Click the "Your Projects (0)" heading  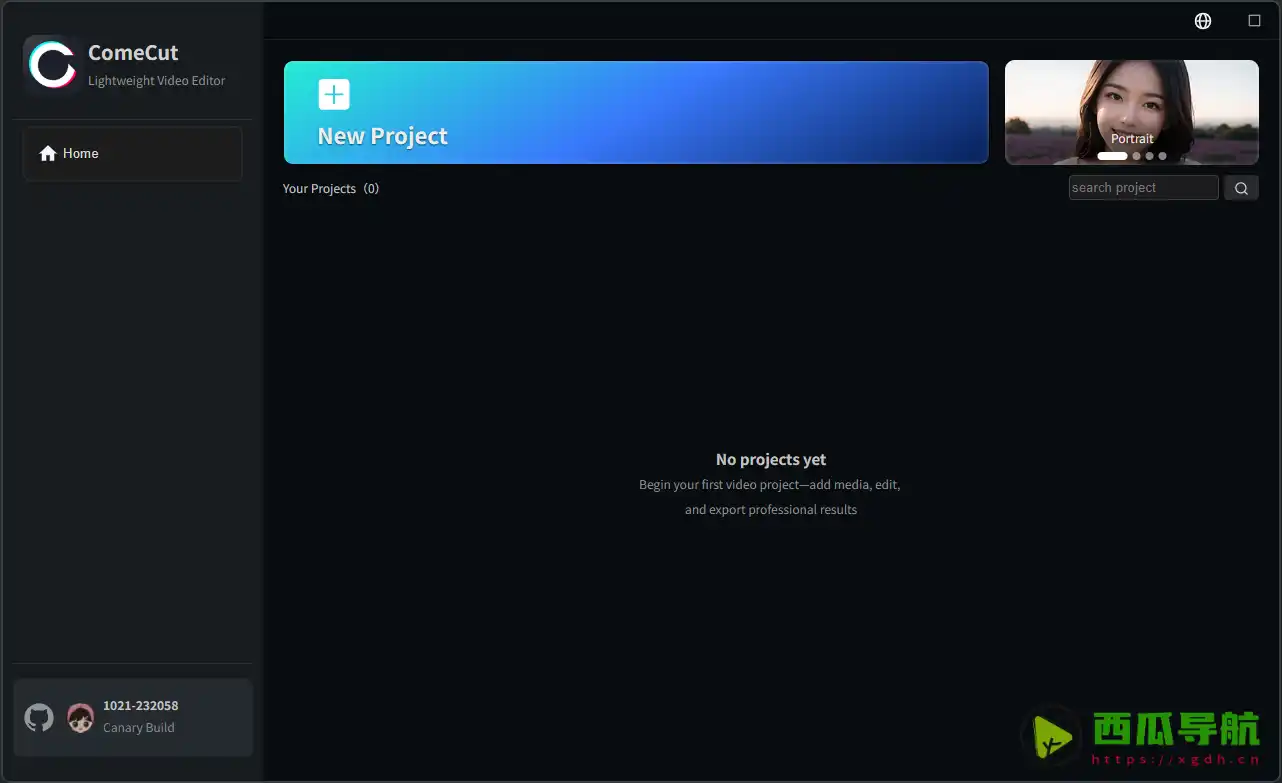[x=330, y=189]
